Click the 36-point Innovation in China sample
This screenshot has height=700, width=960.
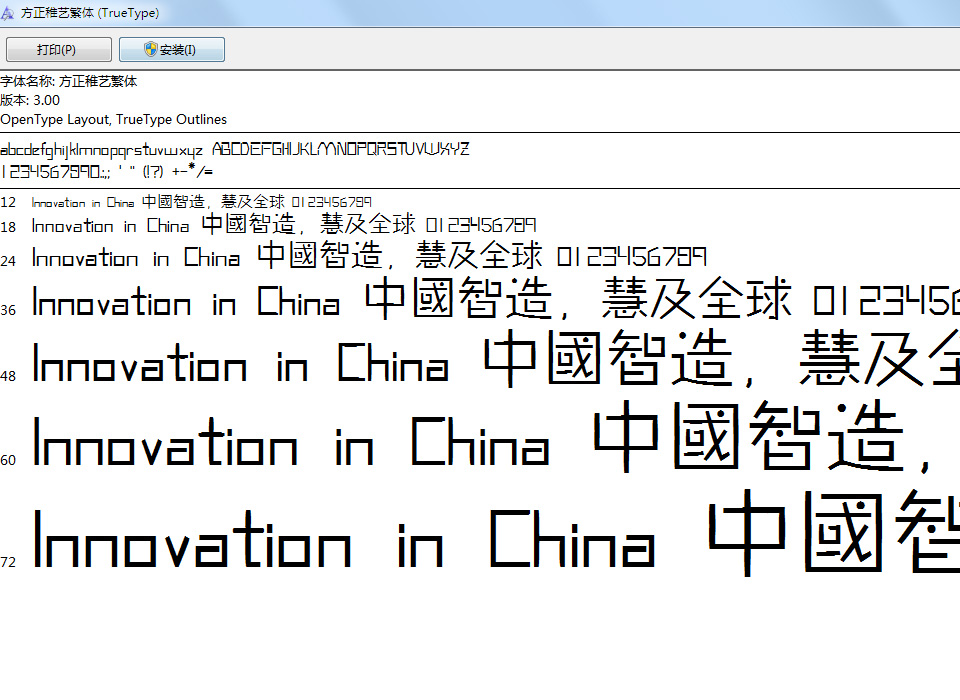[x=186, y=301]
